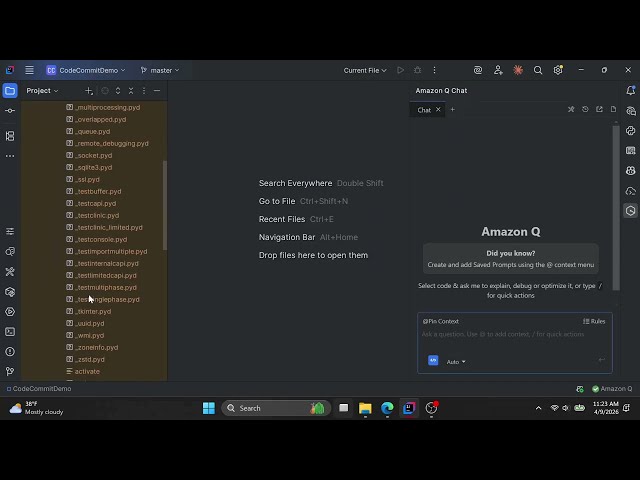Open Notifications bell icon
640x480 pixels.
pos(631,91)
